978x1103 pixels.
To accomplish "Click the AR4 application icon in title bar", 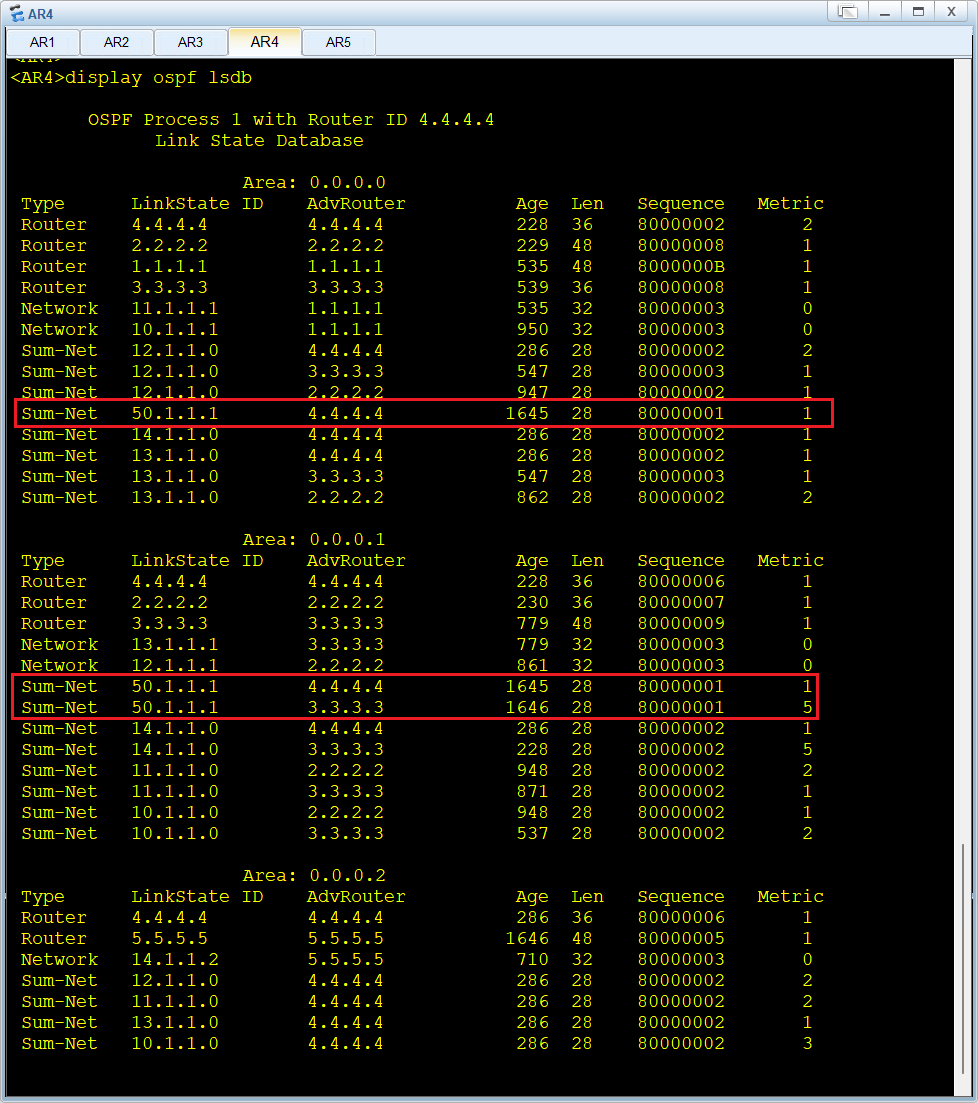I will point(16,13).
